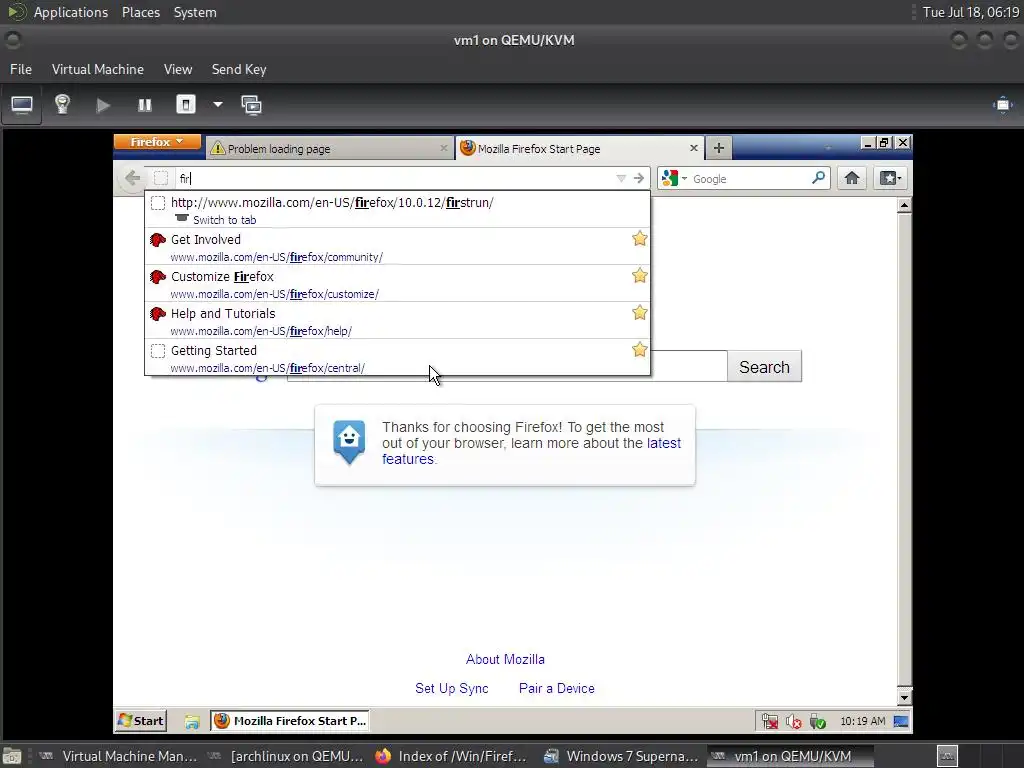Click show desktop icon beside guest clock

click(901, 721)
